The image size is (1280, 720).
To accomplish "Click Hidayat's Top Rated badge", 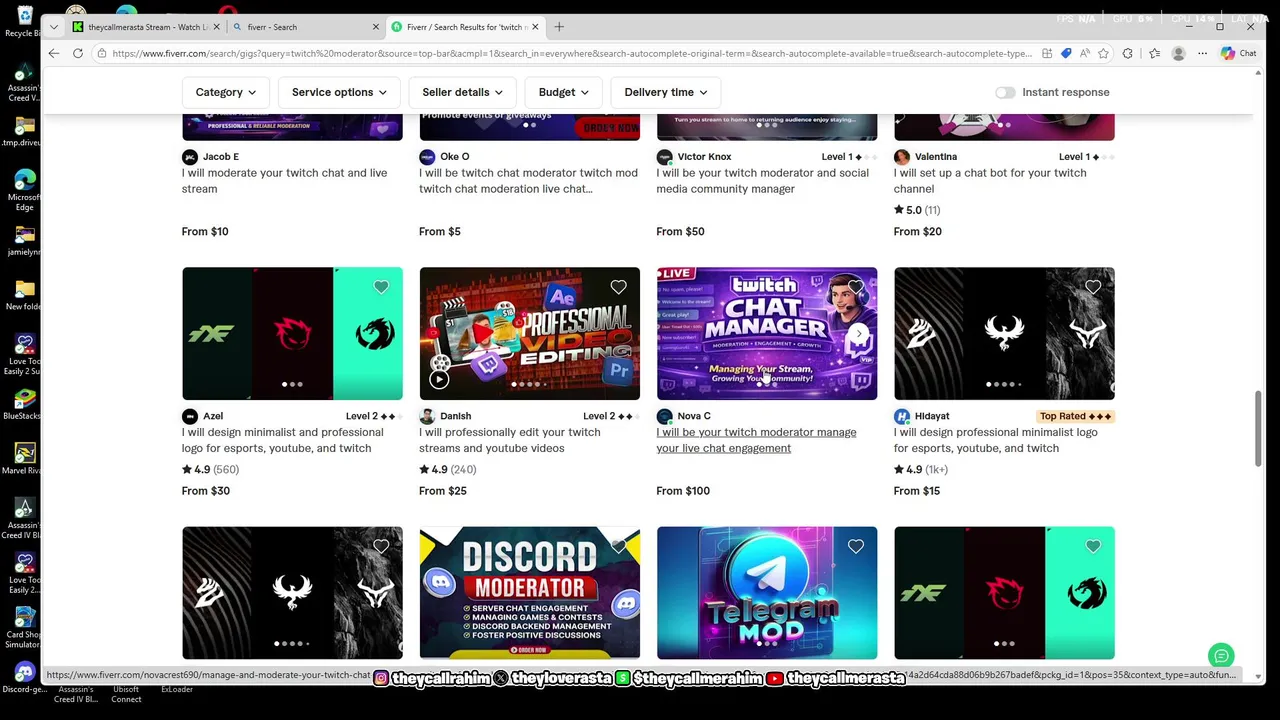I will (1076, 416).
